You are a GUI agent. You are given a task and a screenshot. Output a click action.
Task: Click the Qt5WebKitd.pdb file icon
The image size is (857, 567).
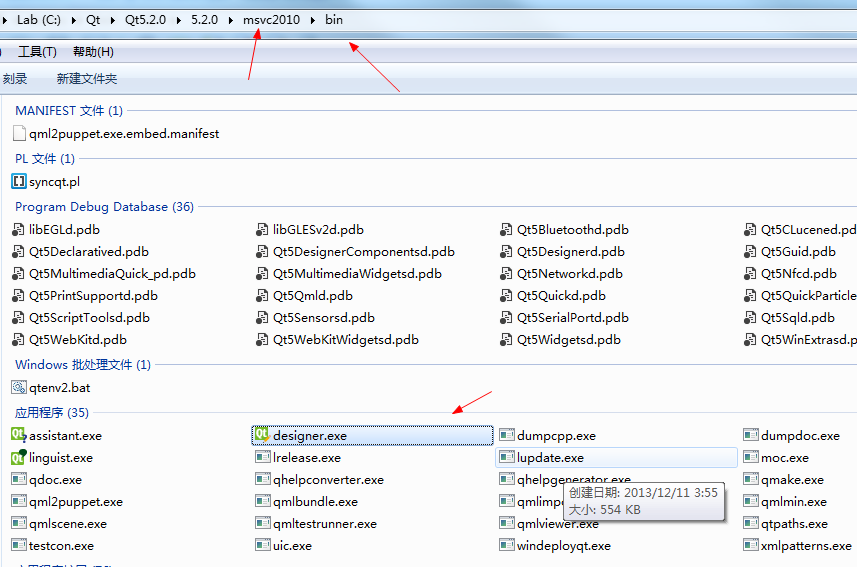[19, 340]
